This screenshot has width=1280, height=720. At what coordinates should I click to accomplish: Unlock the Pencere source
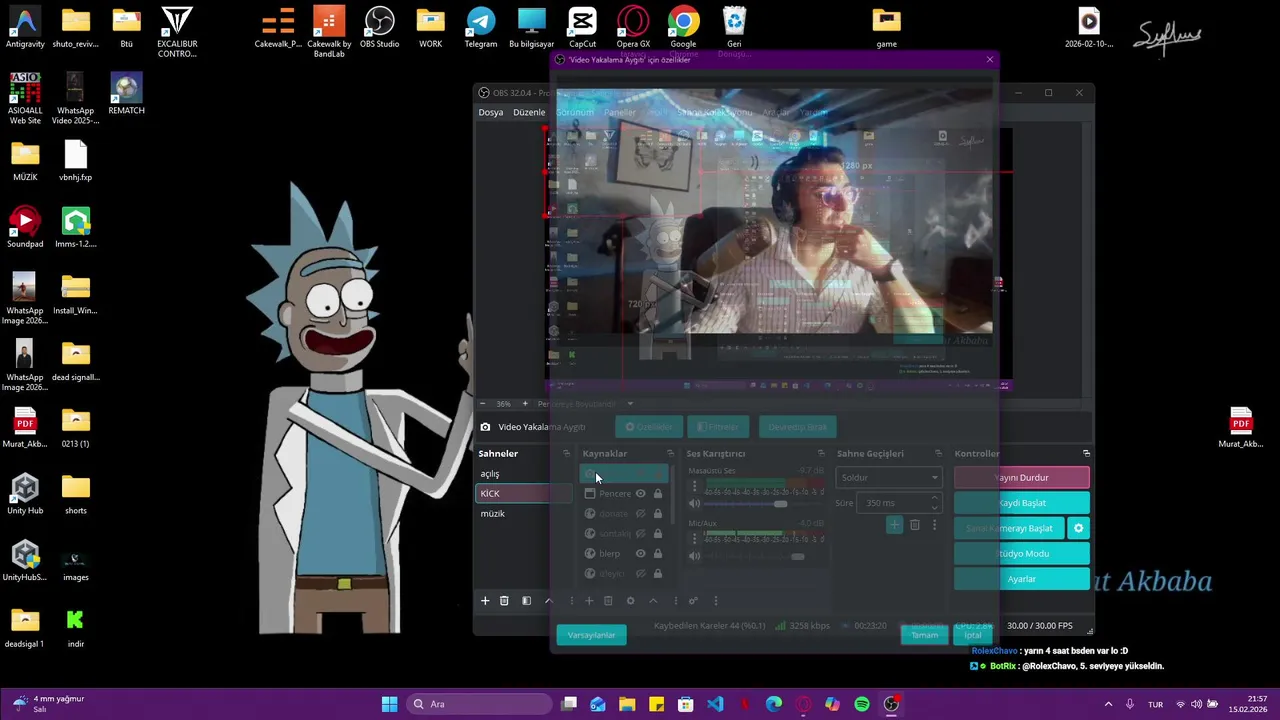[x=658, y=494]
